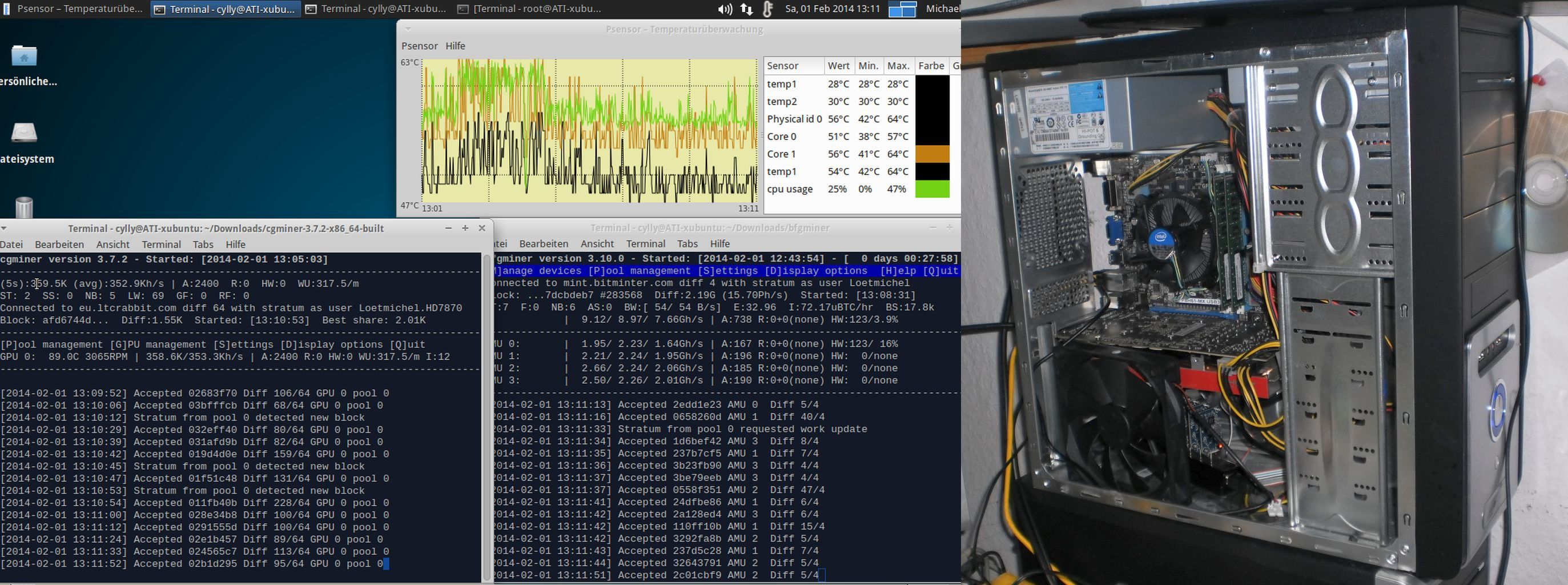The image size is (1568, 585).
Task: Open window menu arrow of cgminer terminal
Action: pyautogui.click(x=3, y=229)
